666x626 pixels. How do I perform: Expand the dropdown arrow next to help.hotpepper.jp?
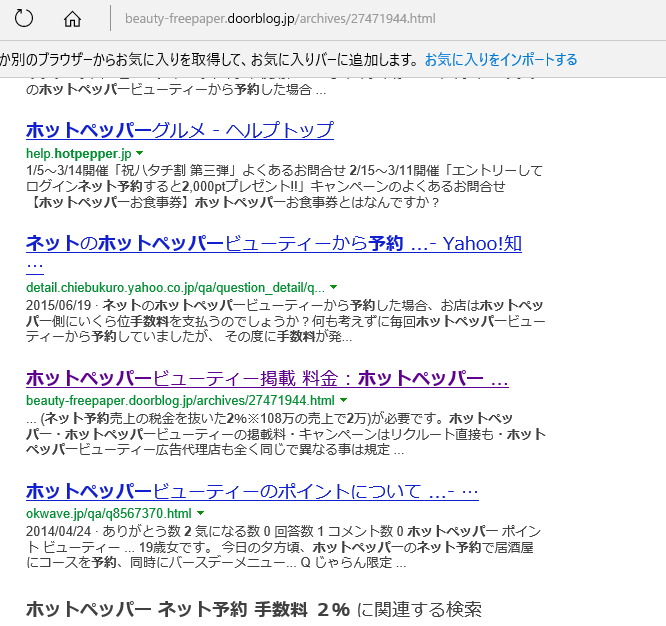140,153
